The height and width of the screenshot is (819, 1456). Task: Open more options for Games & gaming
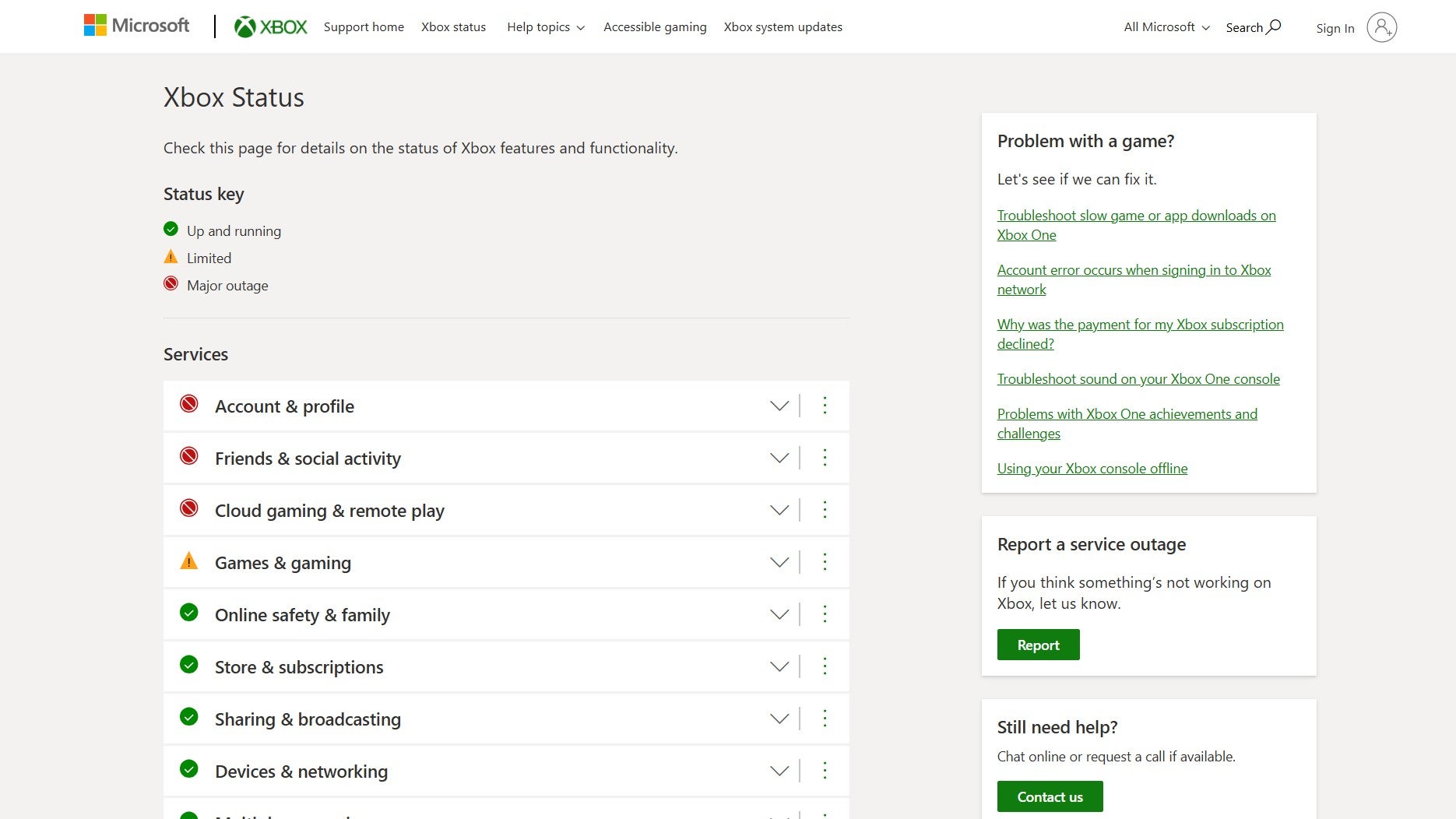coord(825,562)
